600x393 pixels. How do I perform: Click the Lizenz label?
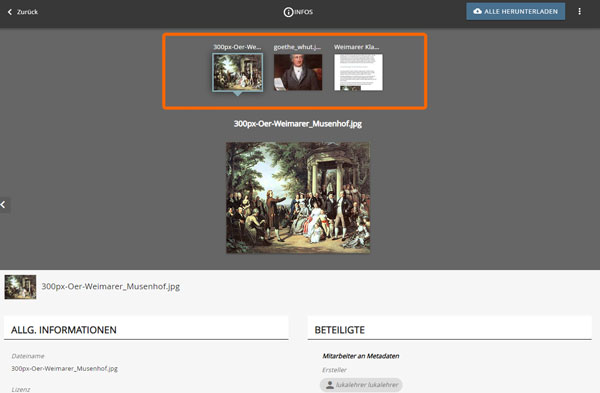21,390
